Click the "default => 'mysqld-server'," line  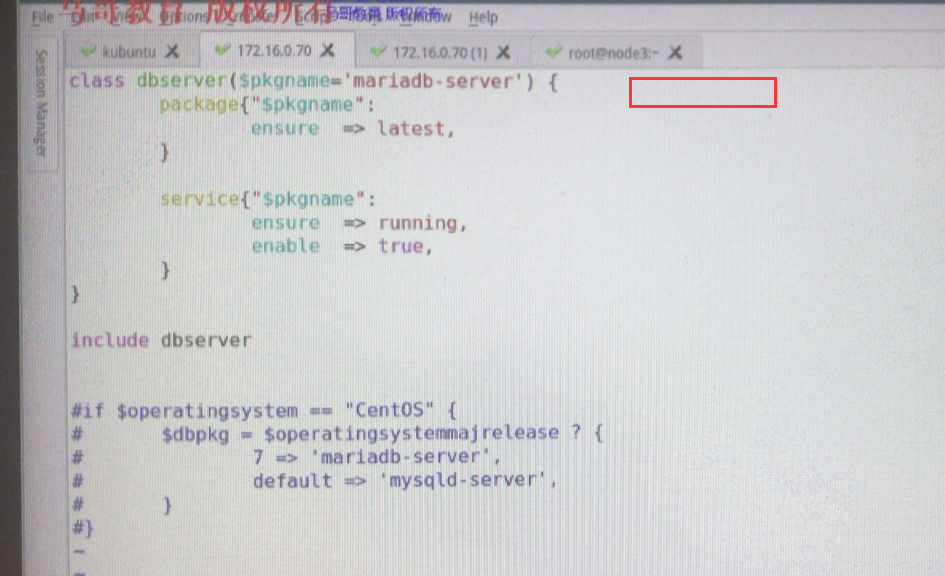[x=405, y=481]
